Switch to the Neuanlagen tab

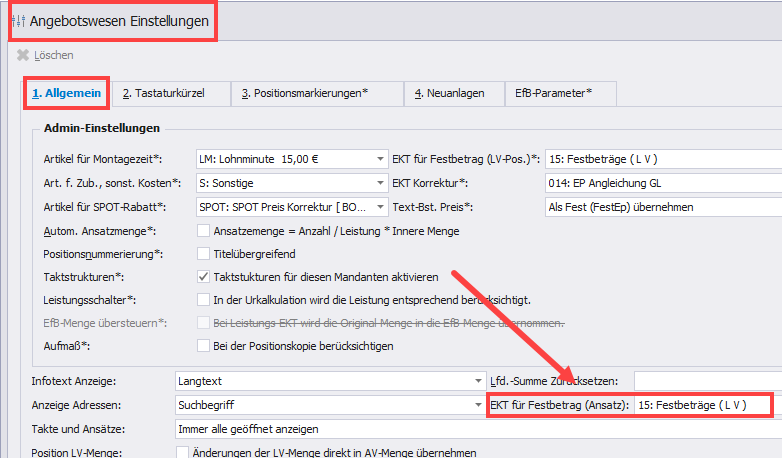click(450, 93)
